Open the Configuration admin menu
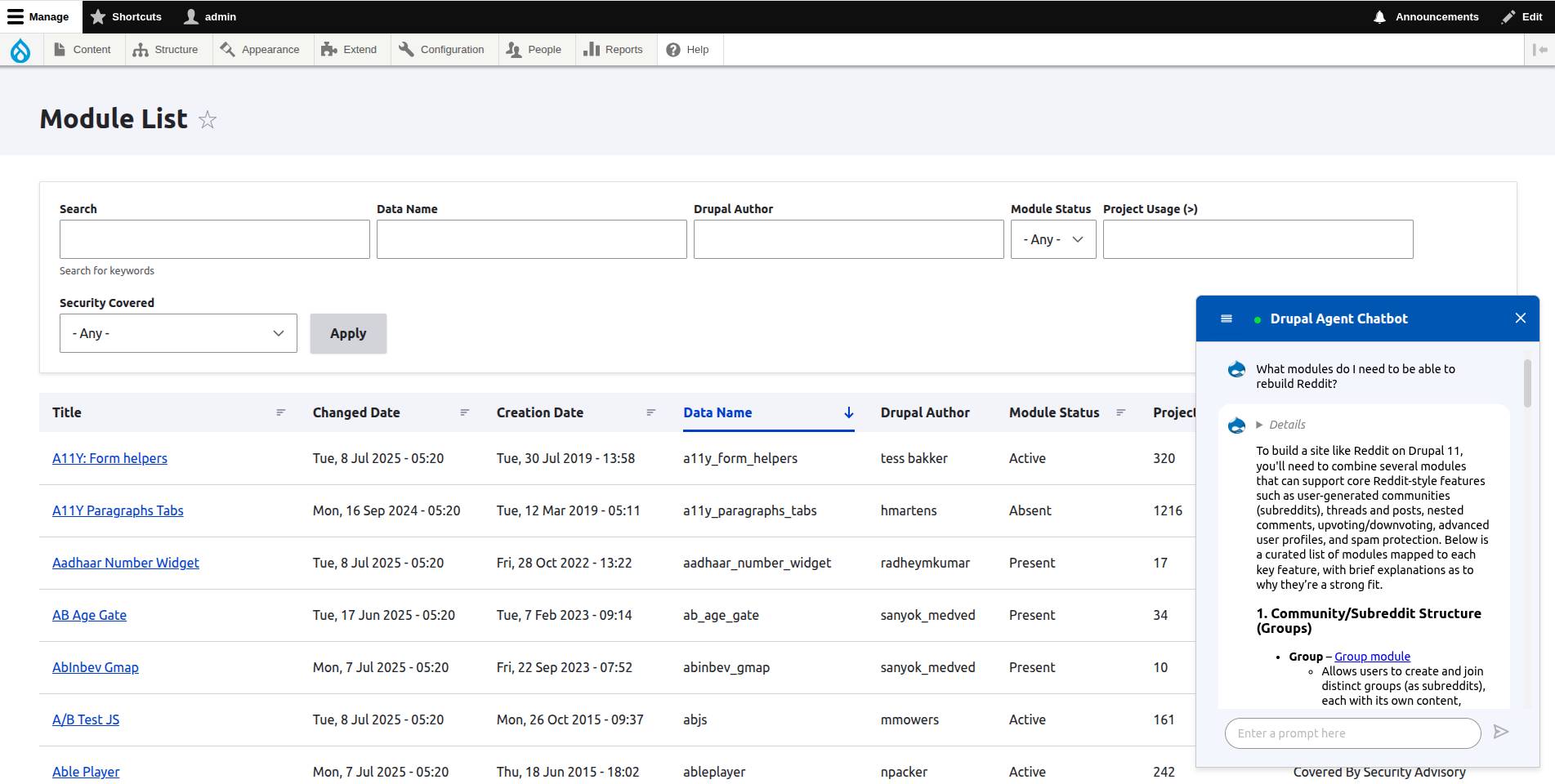This screenshot has width=1555, height=784. point(441,50)
